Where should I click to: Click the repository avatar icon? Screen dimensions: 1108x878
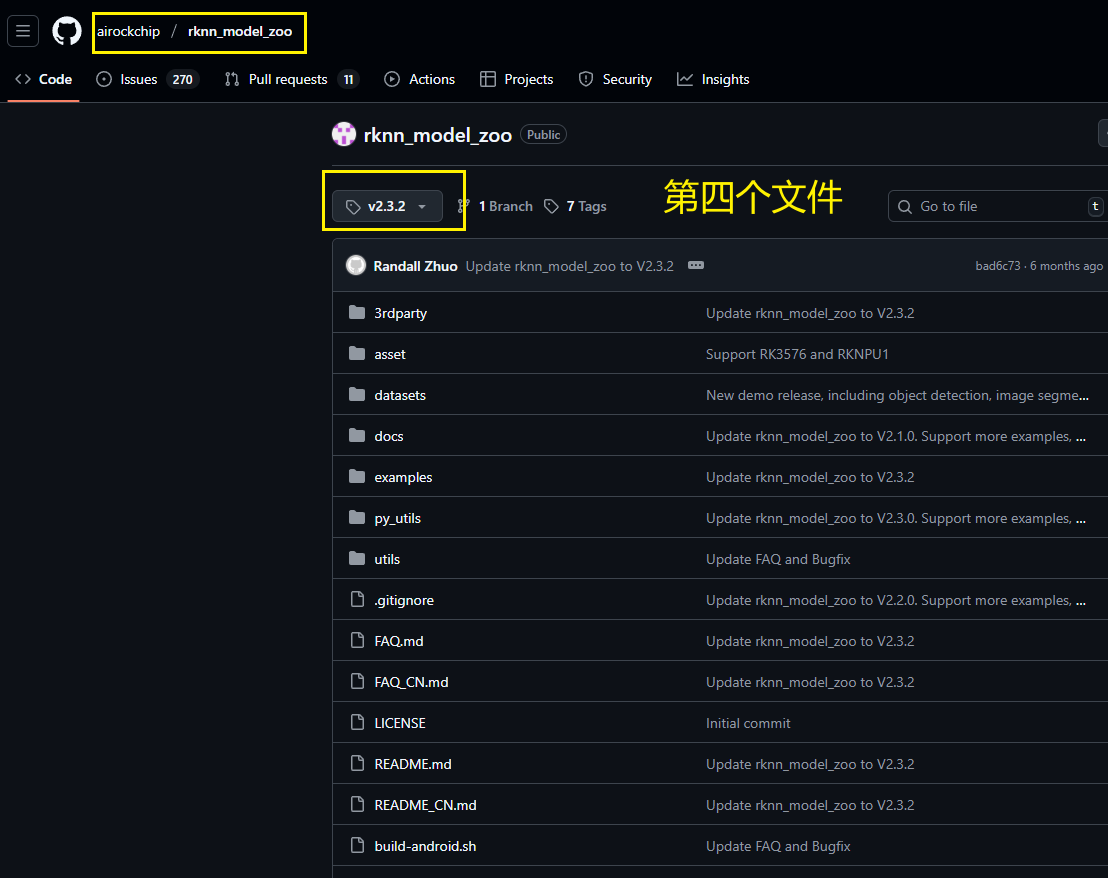[344, 134]
